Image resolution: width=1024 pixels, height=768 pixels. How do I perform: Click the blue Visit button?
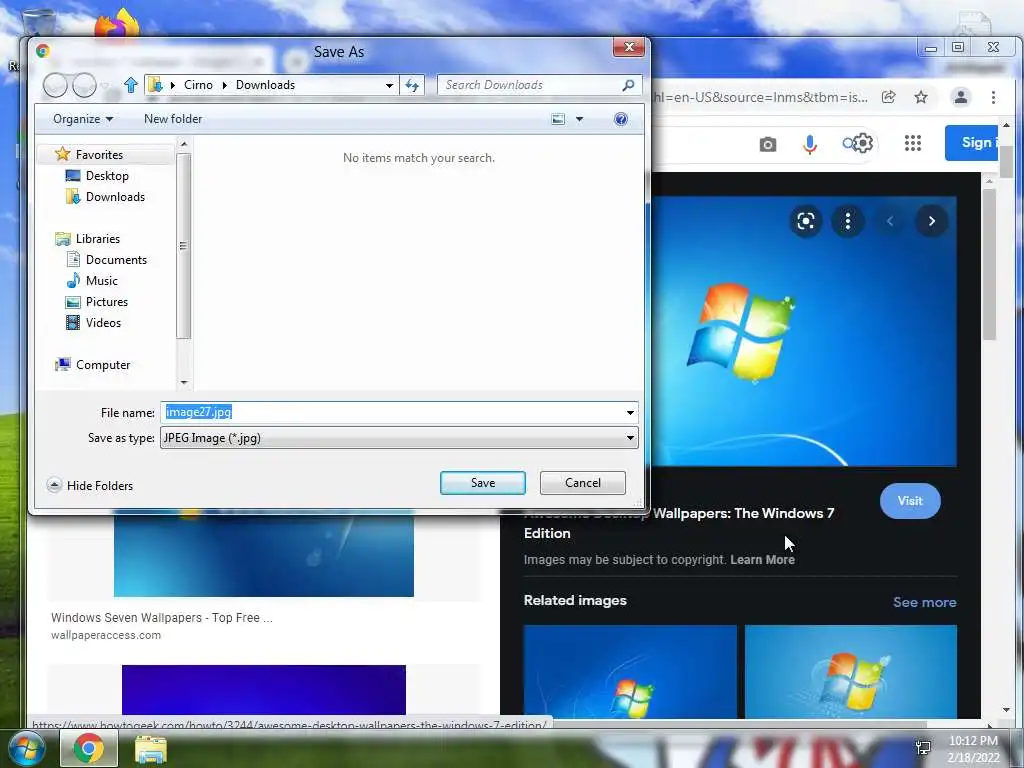pos(910,501)
